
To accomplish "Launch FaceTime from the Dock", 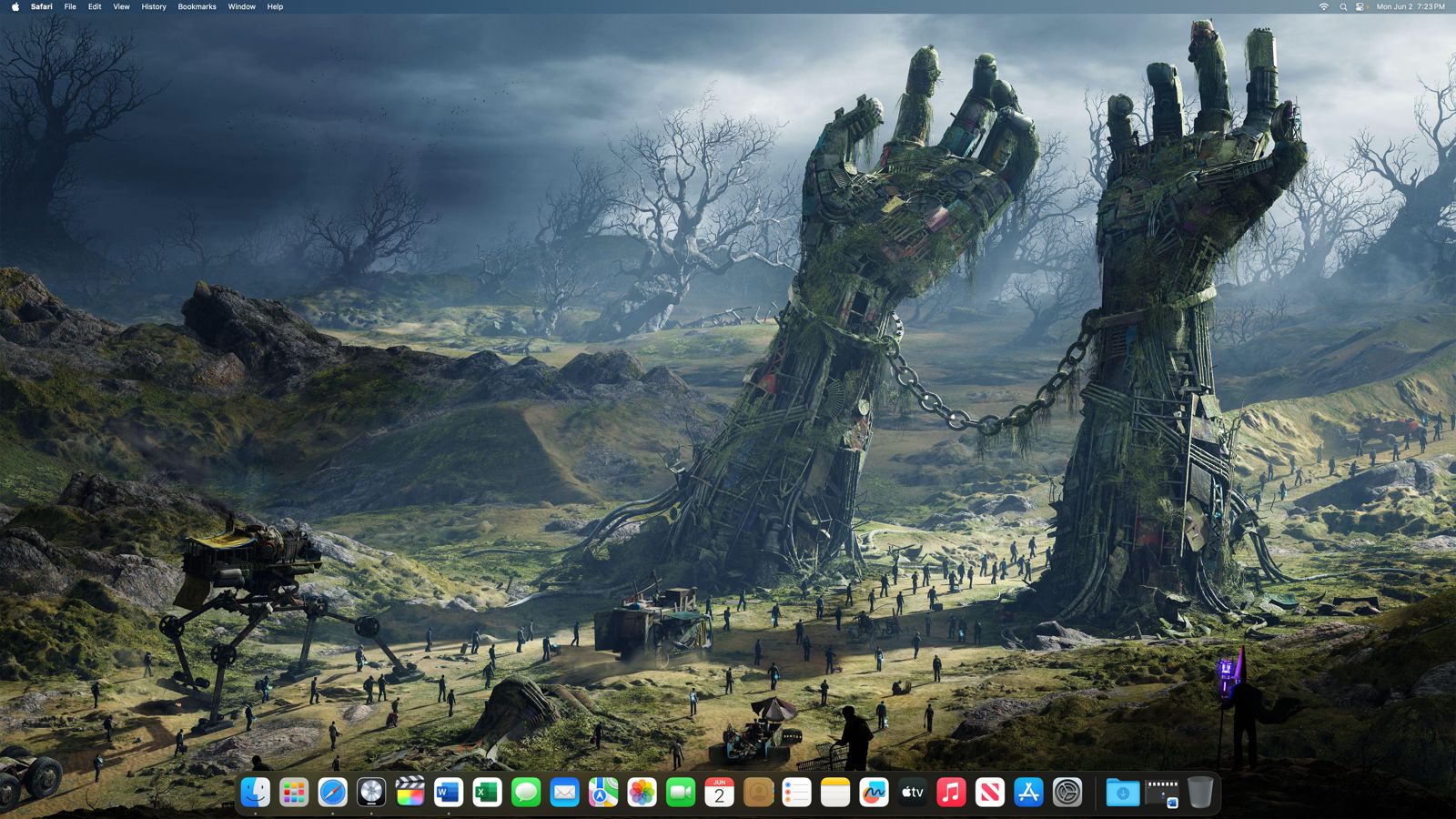I will pyautogui.click(x=681, y=793).
